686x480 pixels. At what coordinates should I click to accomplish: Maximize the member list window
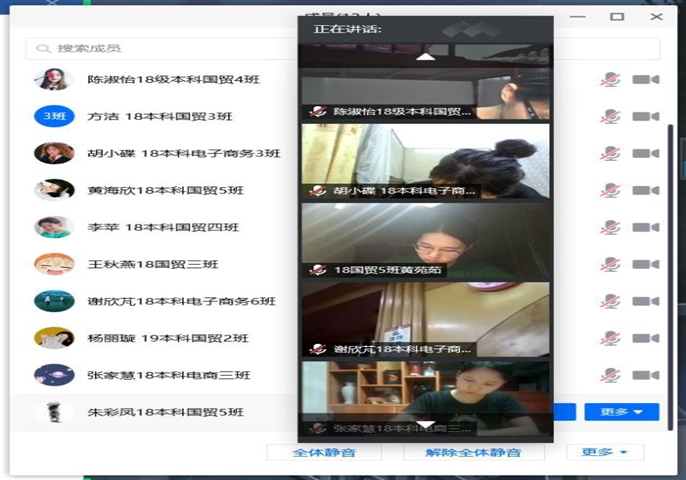point(617,17)
